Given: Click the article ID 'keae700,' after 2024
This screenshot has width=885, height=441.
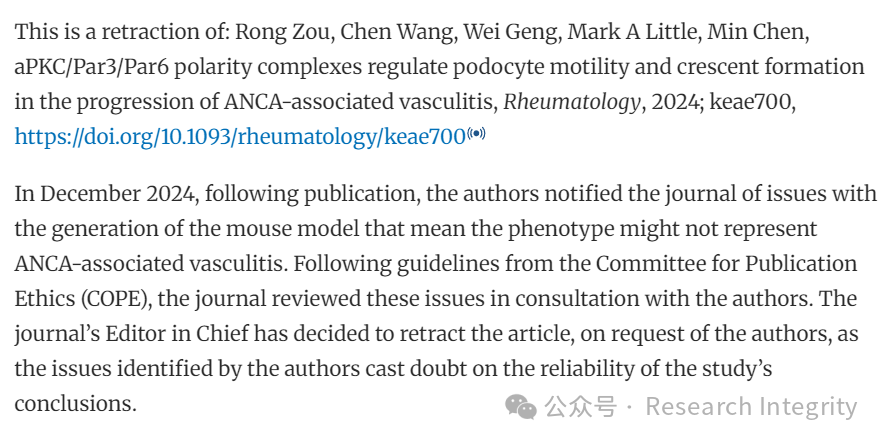Looking at the screenshot, I should [x=752, y=103].
